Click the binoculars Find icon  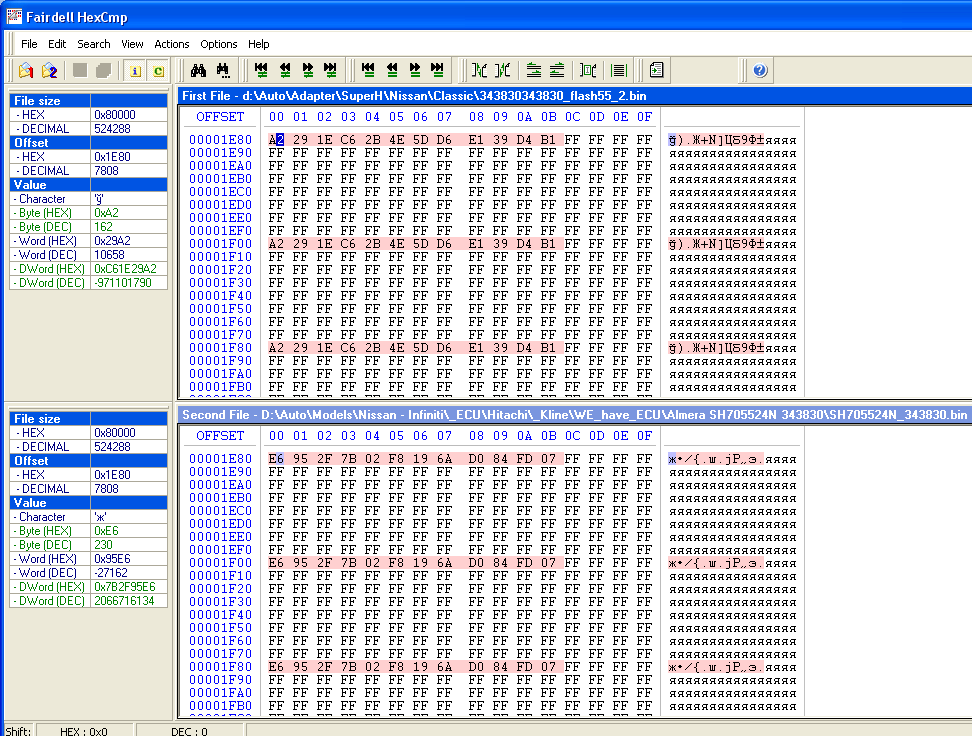tap(198, 70)
